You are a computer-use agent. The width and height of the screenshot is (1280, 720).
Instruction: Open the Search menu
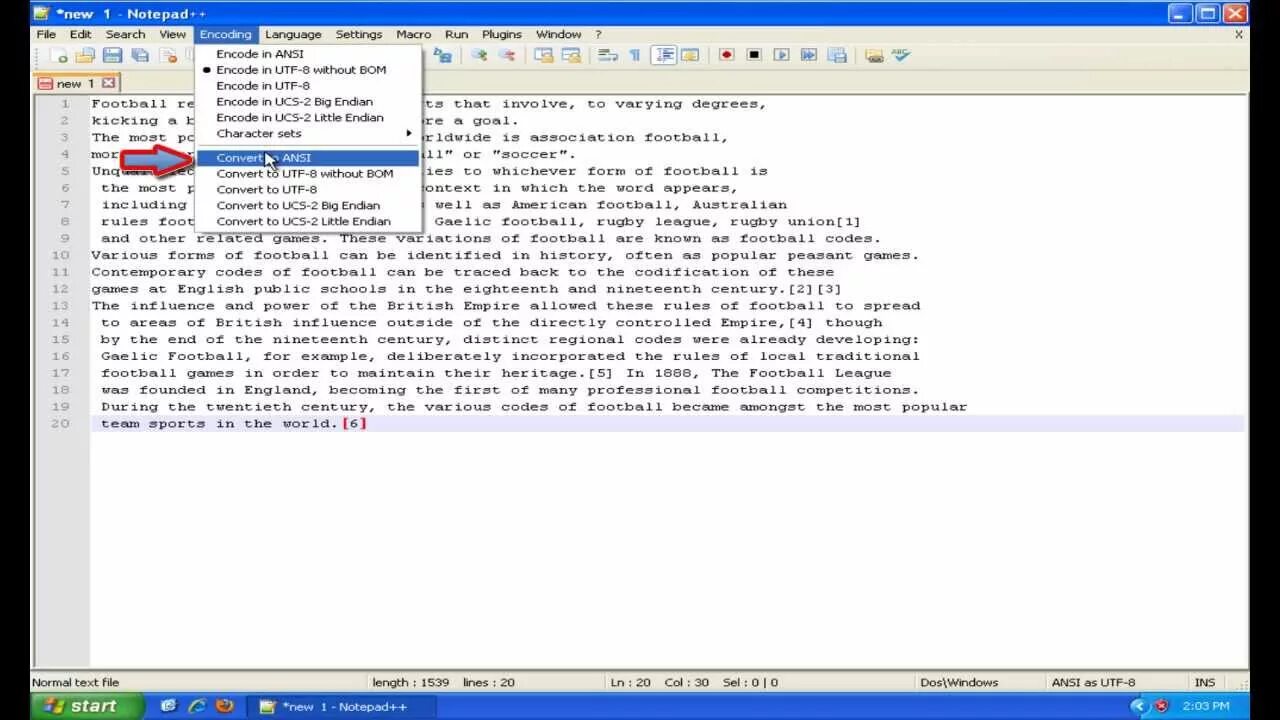126,34
